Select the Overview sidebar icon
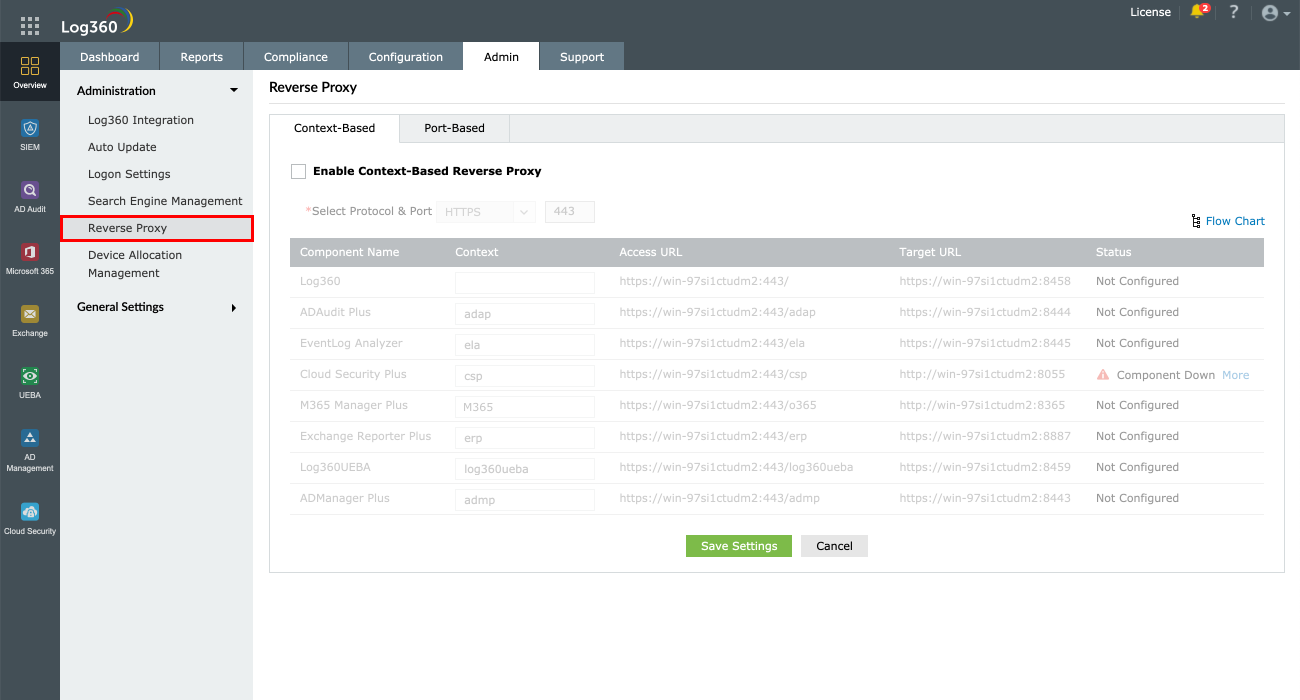Screen dimensions: 1300x700 pos(30,73)
